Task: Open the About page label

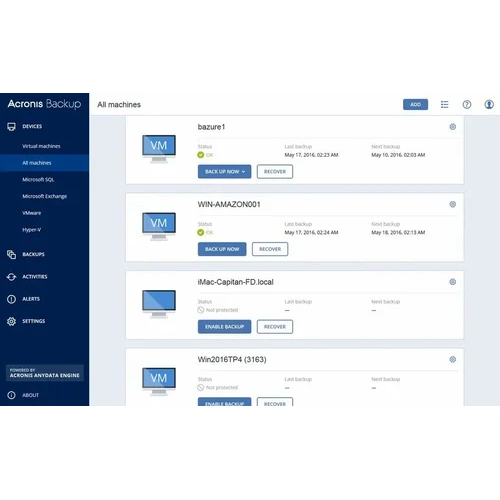Action: coord(30,395)
